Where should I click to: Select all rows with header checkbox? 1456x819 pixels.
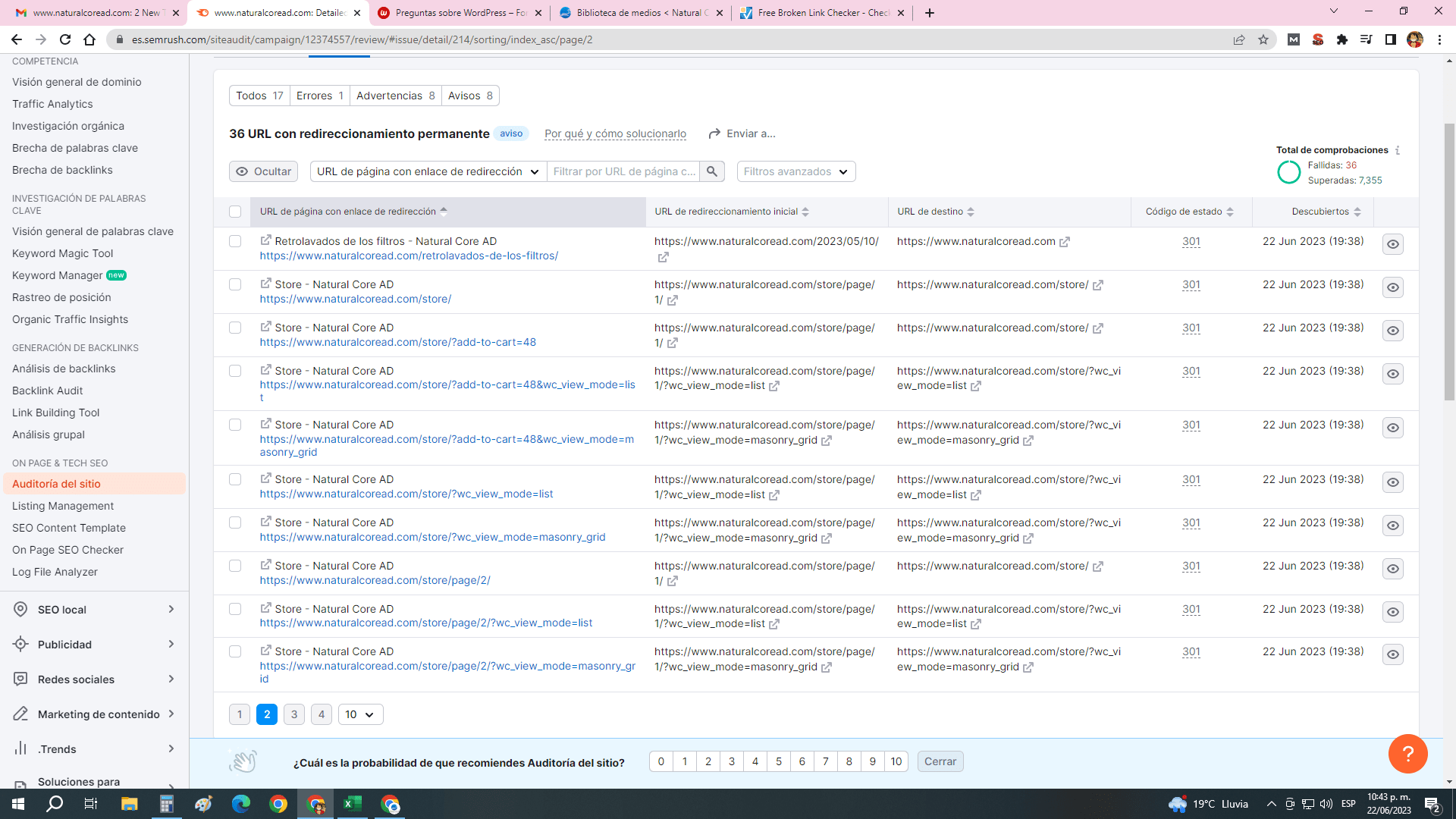pos(235,212)
